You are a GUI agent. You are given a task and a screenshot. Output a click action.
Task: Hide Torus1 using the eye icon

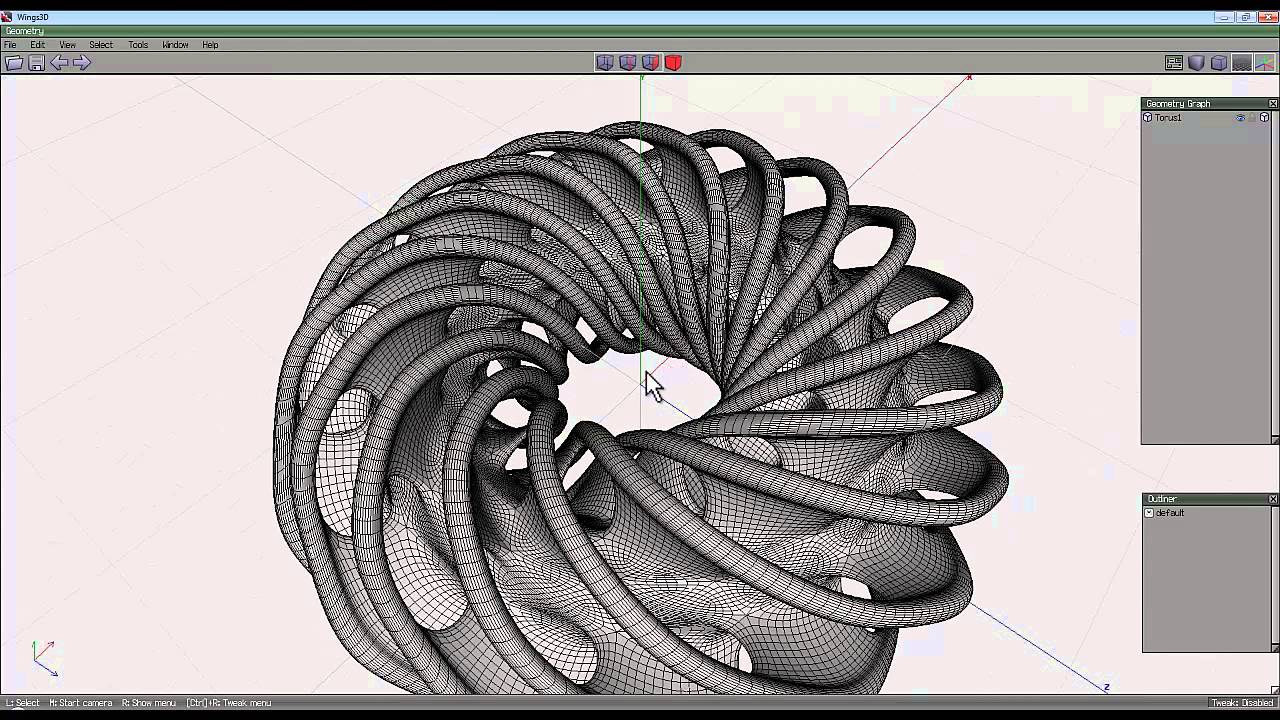(x=1240, y=118)
